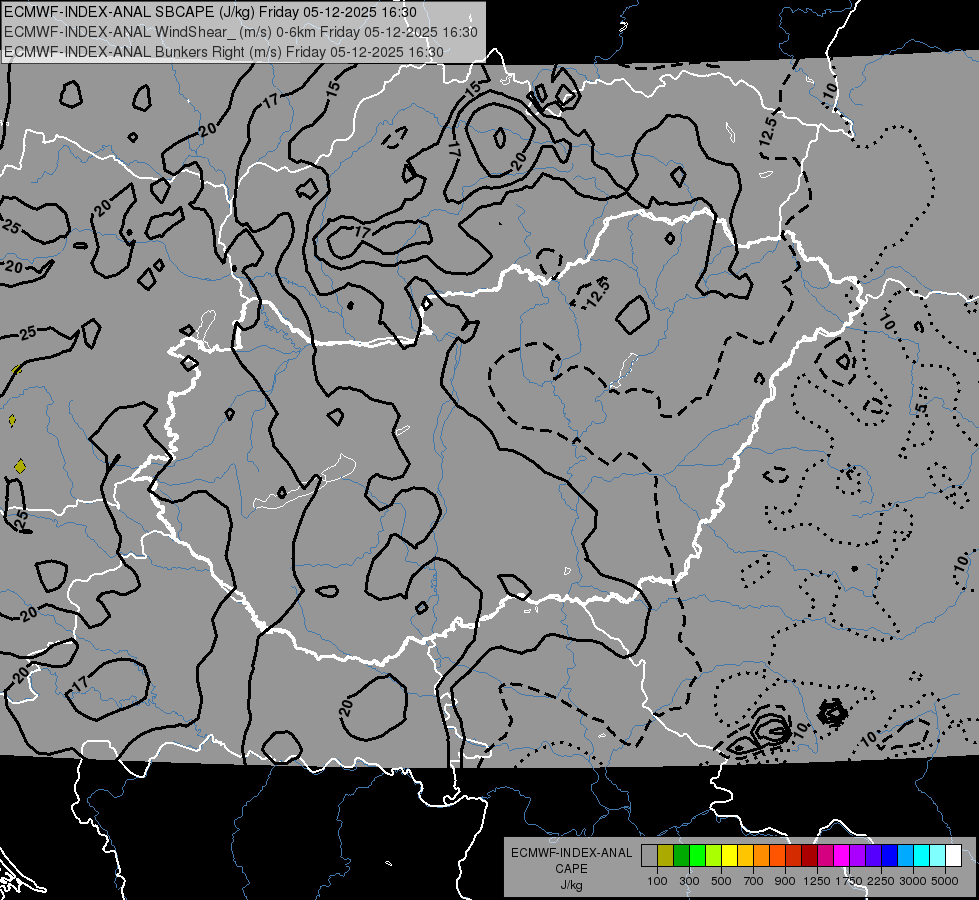Screen dimensions: 979x900
Task: Pick the pure blue legend swatch
Action: tap(890, 856)
